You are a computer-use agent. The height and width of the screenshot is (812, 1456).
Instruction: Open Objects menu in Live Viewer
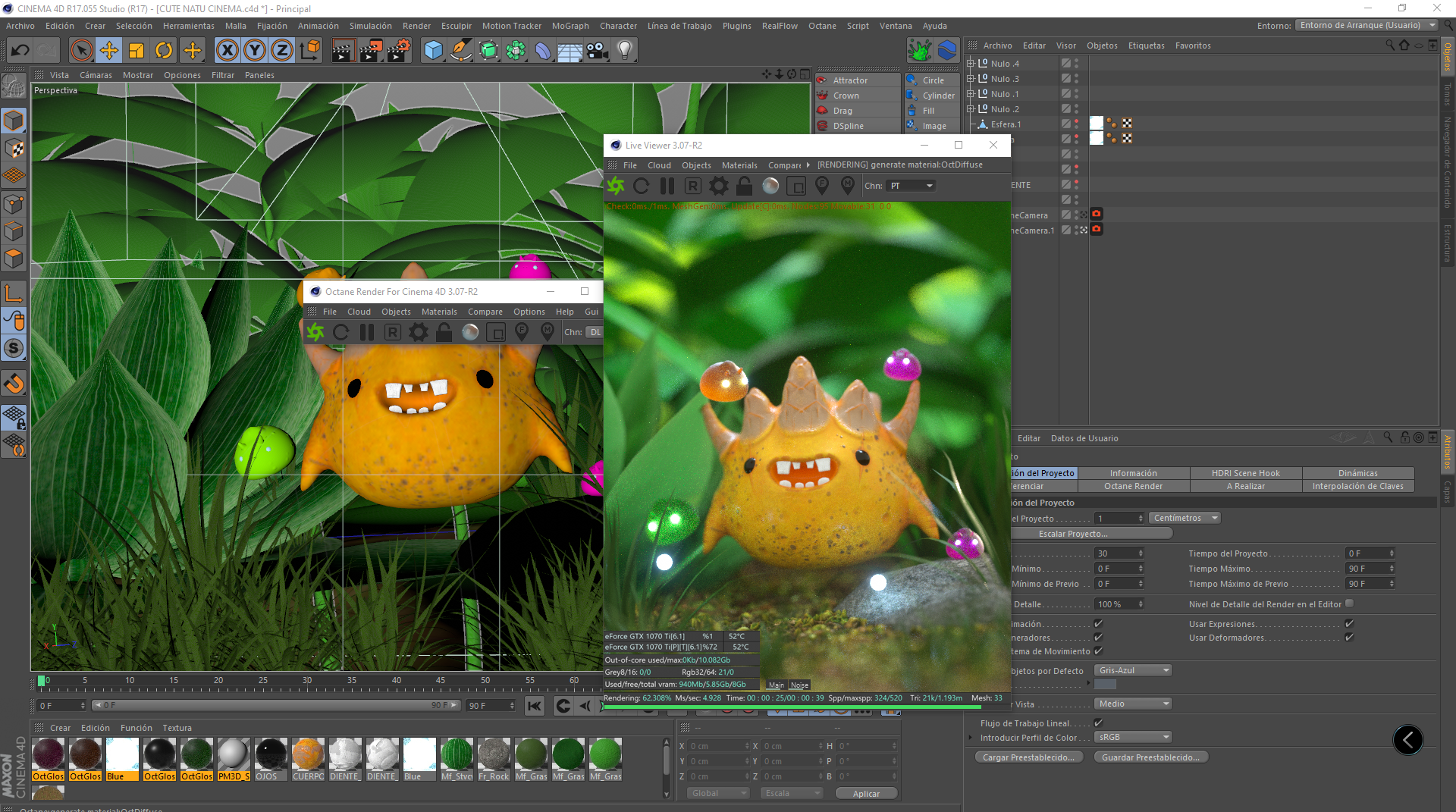pyautogui.click(x=696, y=165)
